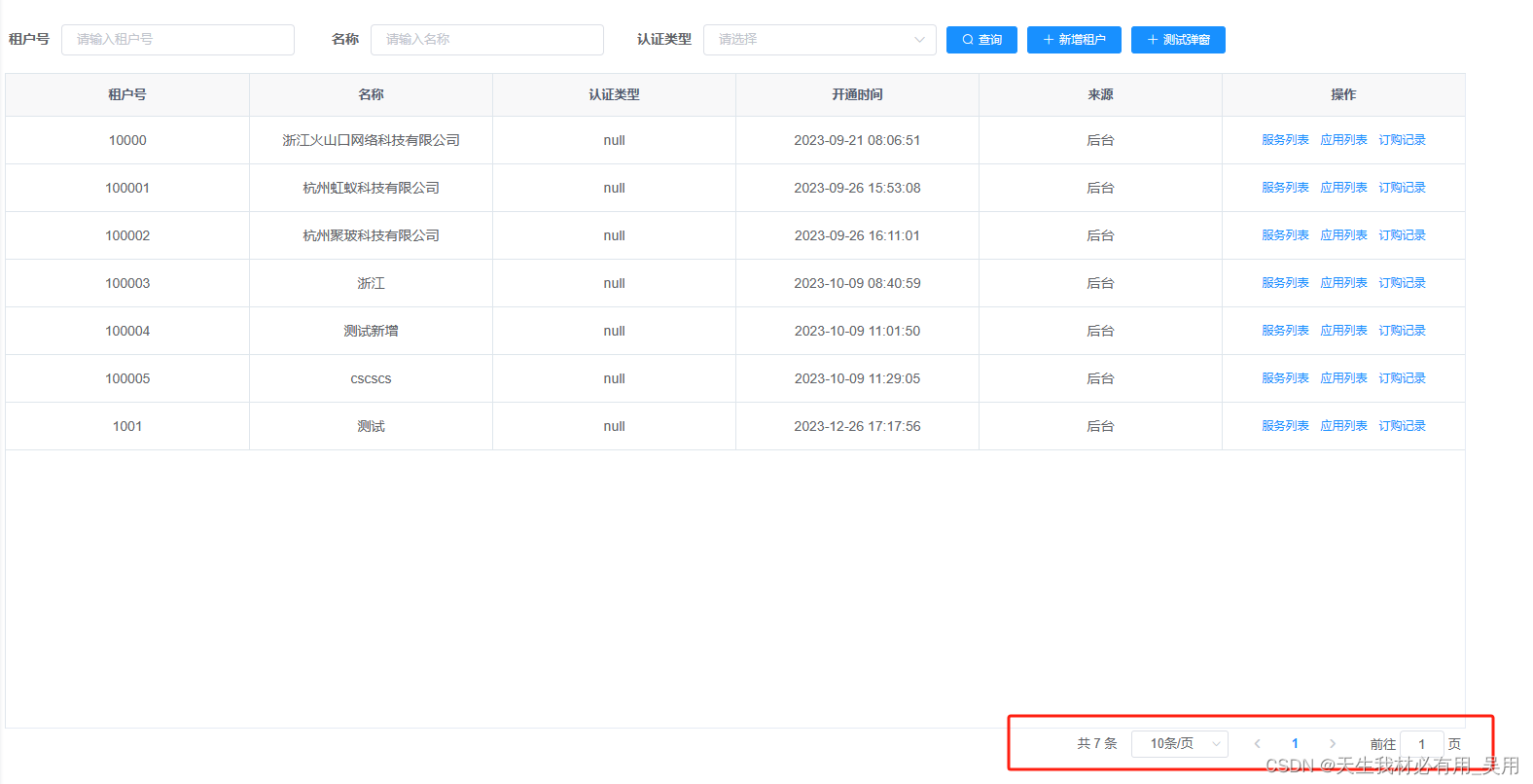This screenshot has width=1533, height=784.
Task: Select page number 1 in pagination
Action: click(x=1295, y=744)
